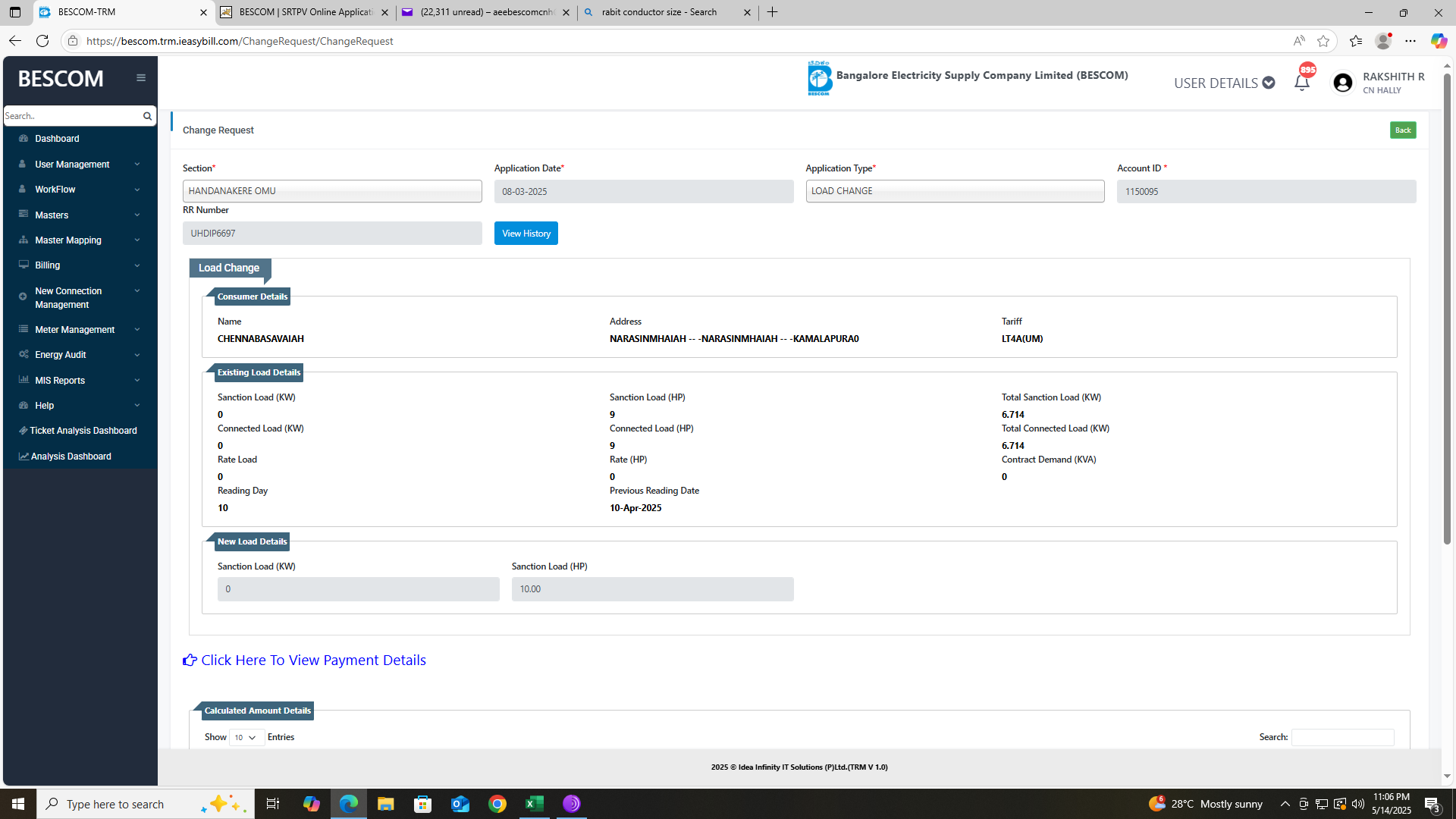Screen dimensions: 1456x819
Task: Expand Billing menu
Action: coord(80,265)
